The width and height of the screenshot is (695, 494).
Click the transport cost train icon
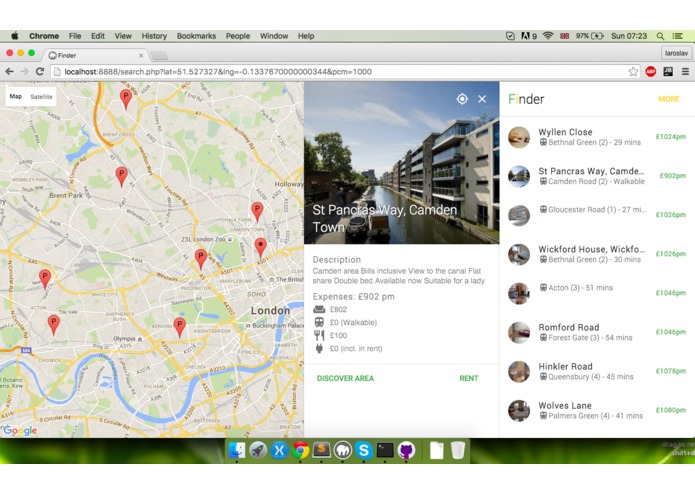click(319, 322)
